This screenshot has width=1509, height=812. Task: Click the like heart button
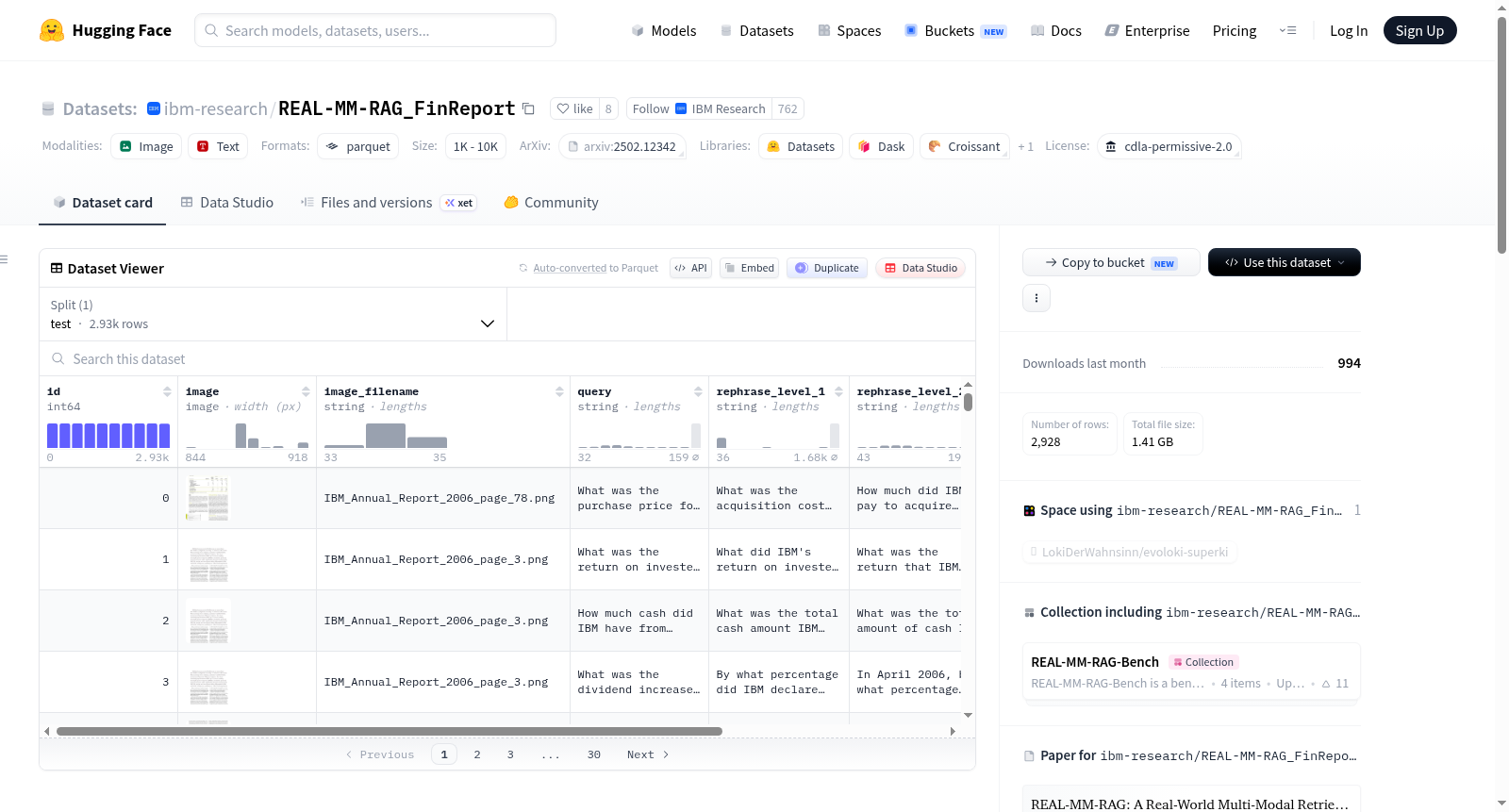click(x=574, y=108)
